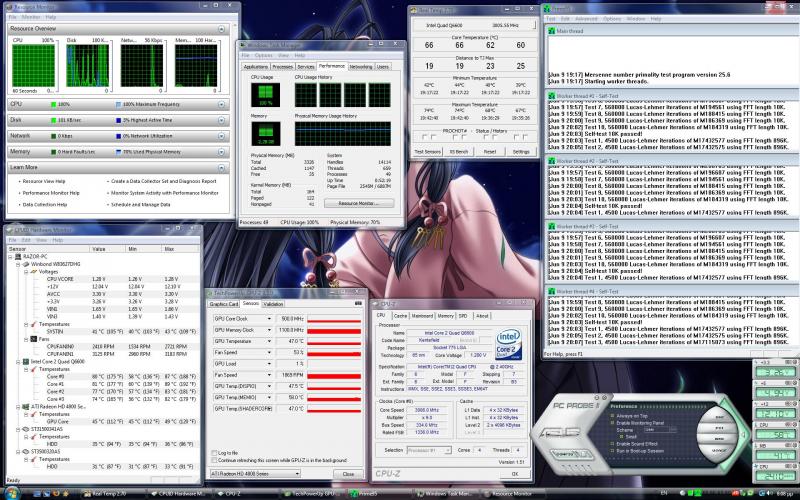Click Prime95 Main thread window icon
Image resolution: width=800 pixels, height=500 pixels.
pos(552,31)
